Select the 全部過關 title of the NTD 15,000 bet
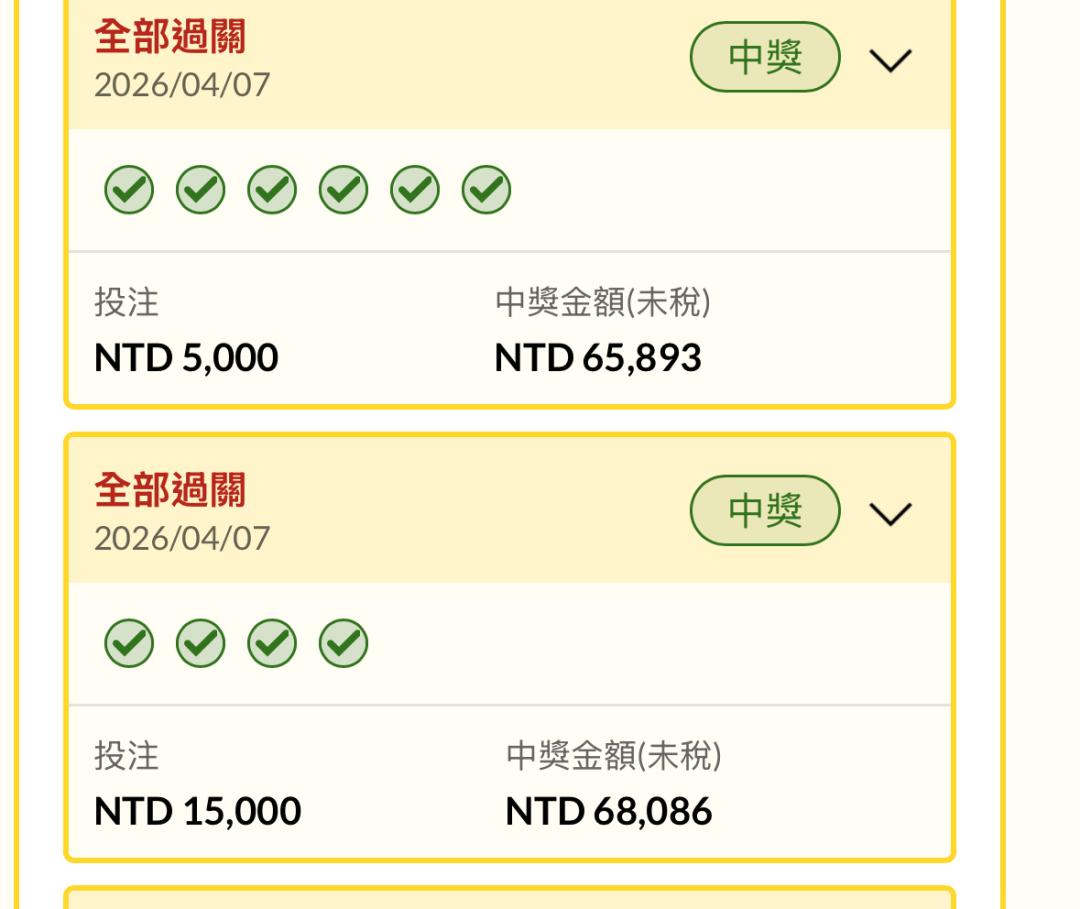Viewport: 1080px width, 909px height. (x=170, y=491)
